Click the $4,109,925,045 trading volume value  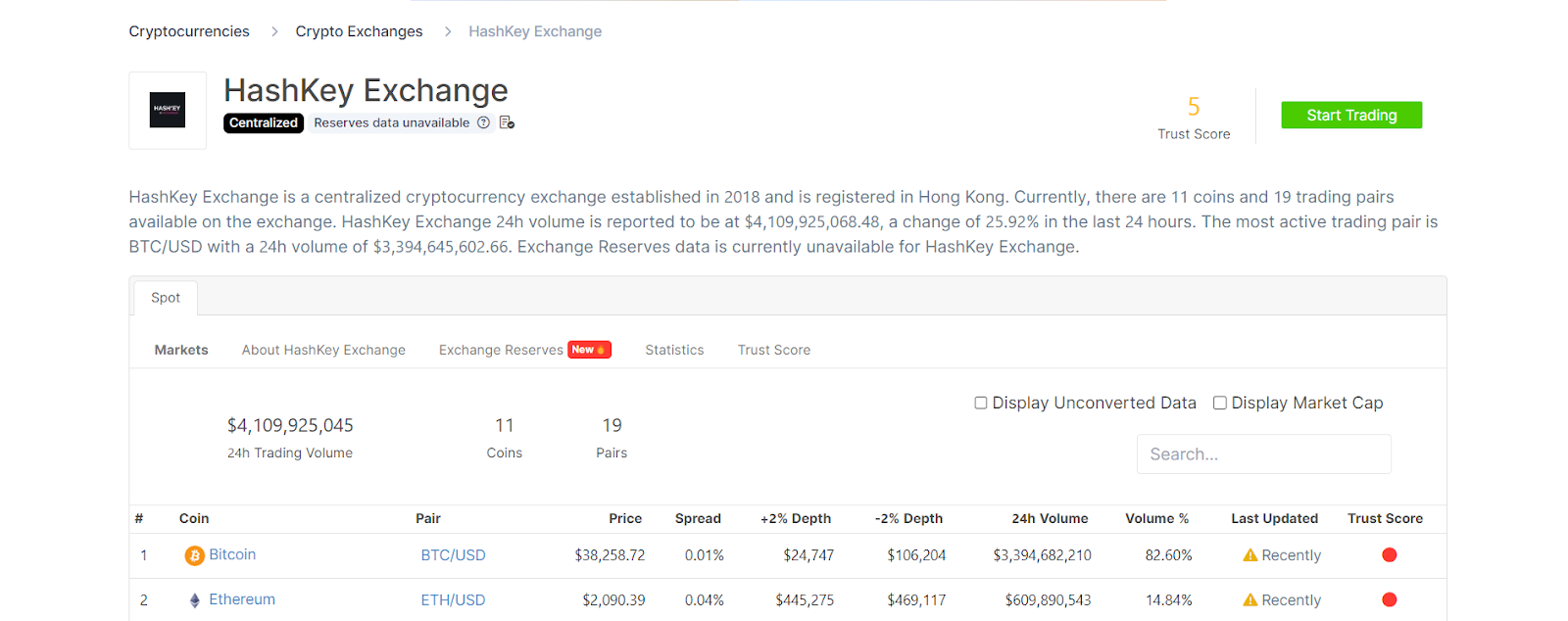pos(290,425)
